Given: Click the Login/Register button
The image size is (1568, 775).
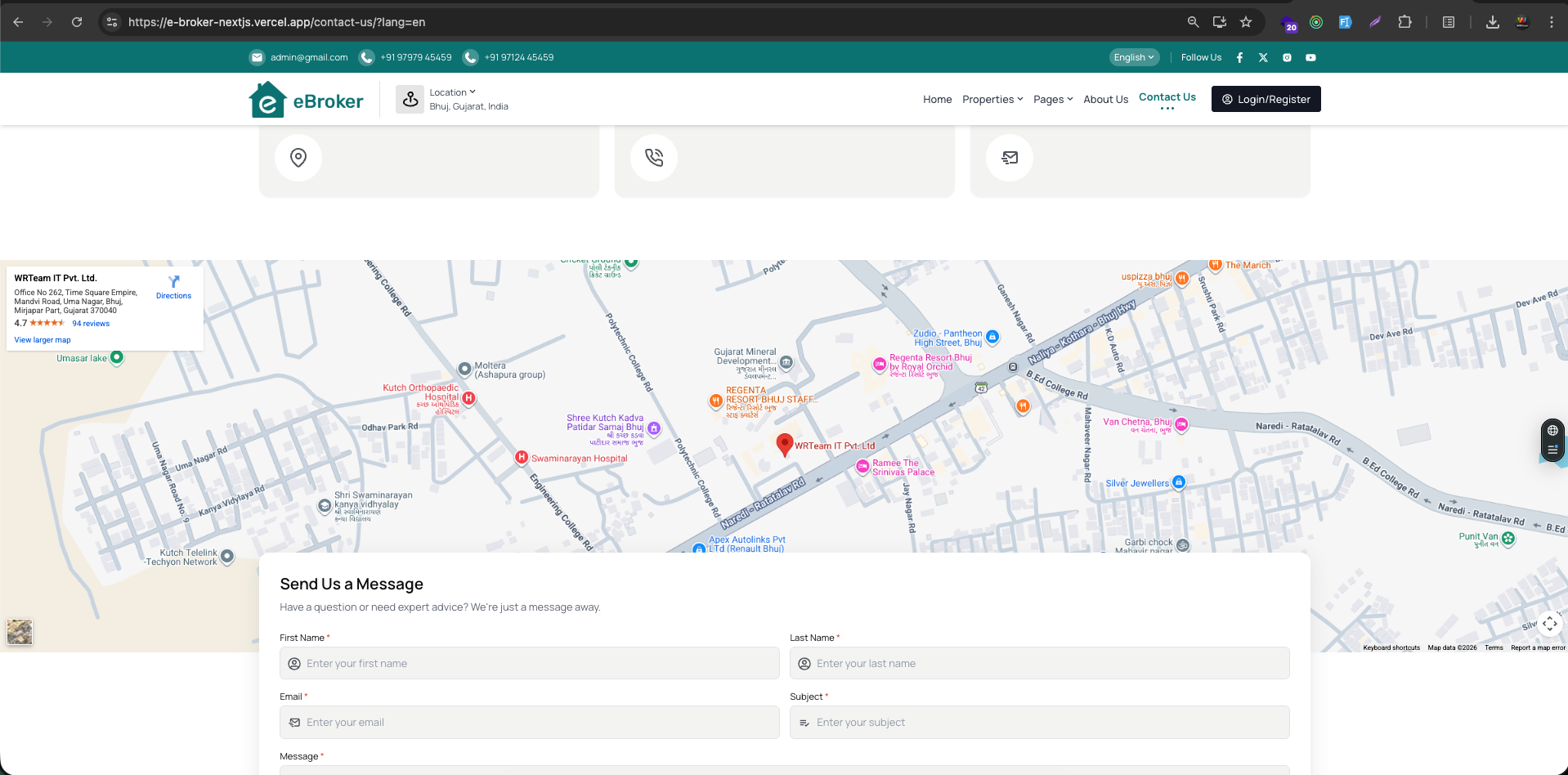Looking at the screenshot, I should pyautogui.click(x=1266, y=99).
